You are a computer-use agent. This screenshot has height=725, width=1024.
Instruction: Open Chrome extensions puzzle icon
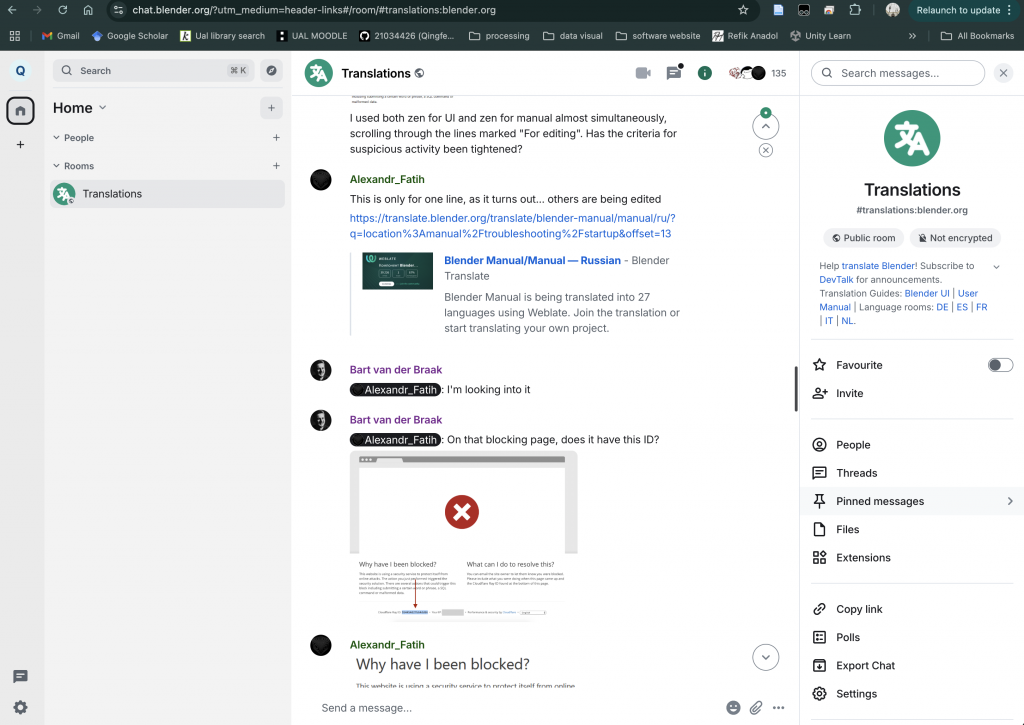coord(855,10)
